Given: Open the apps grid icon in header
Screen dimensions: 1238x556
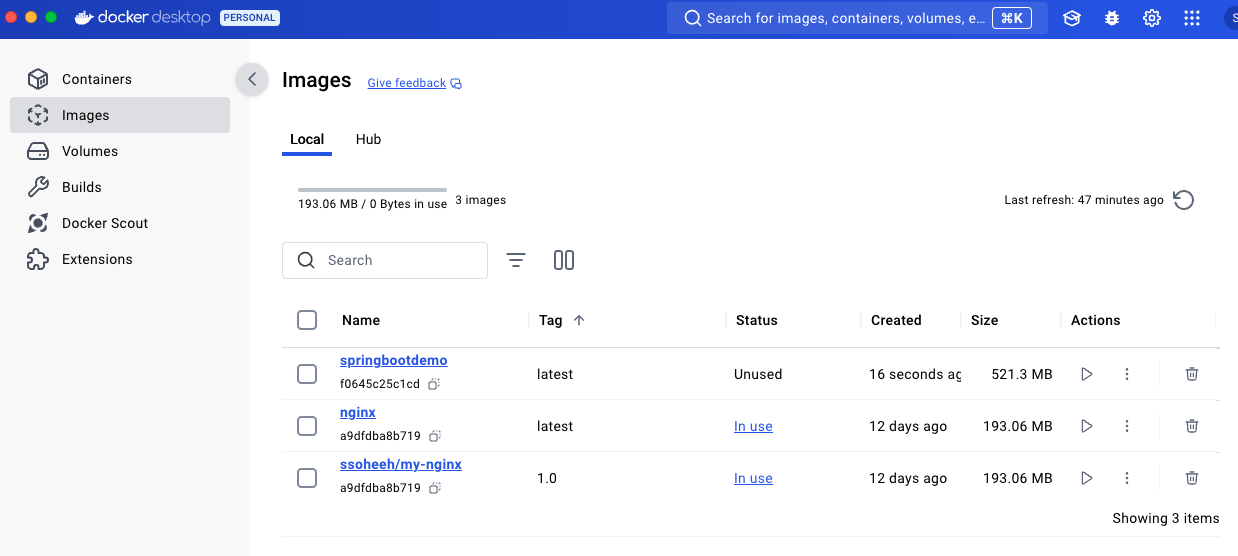Looking at the screenshot, I should [1192, 18].
